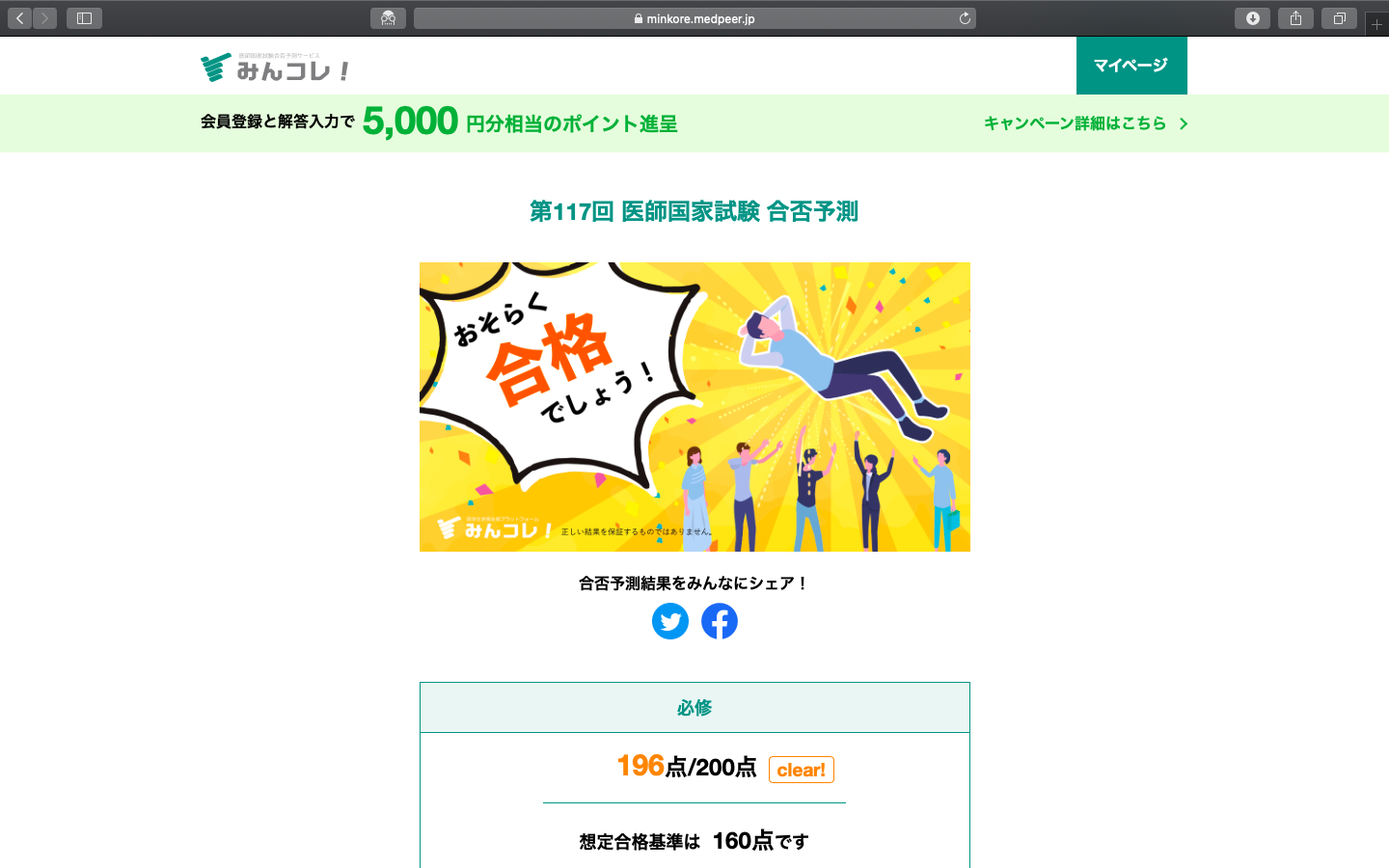1389x868 pixels.
Task: Click the 5,000円分相当のポイント進呈 banner text
Action: point(520,122)
